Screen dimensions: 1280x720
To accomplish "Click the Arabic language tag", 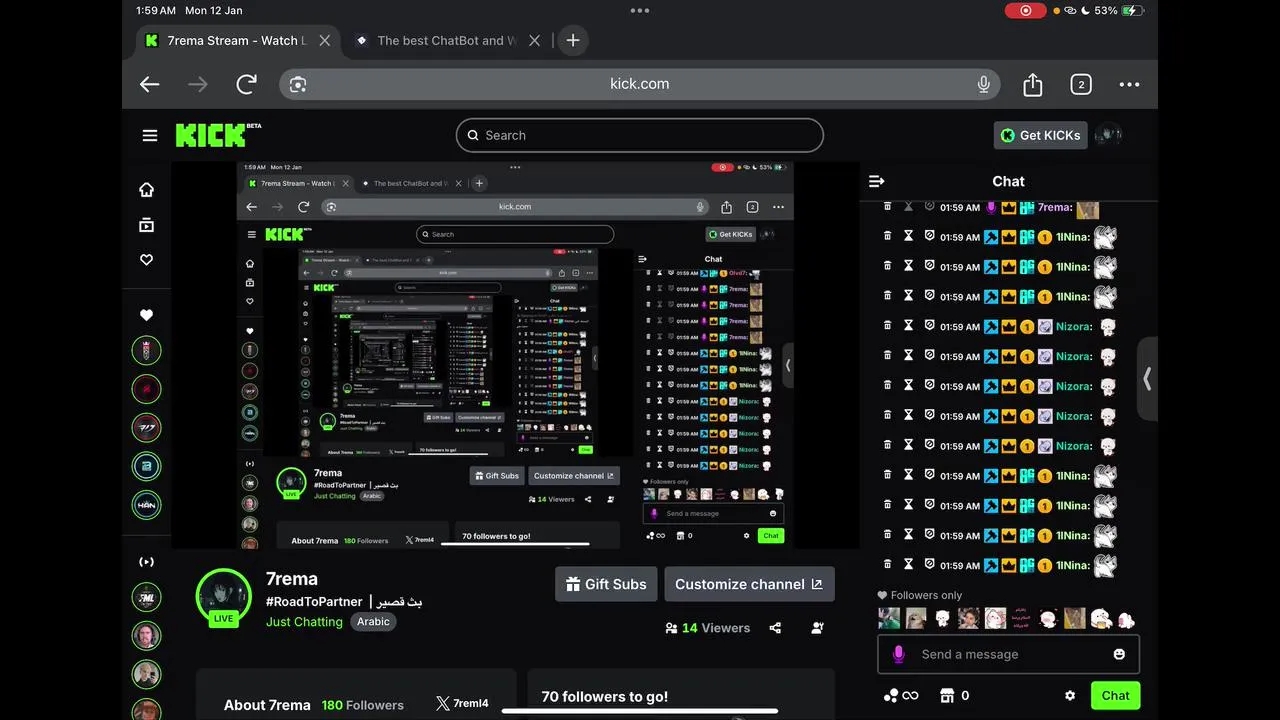I will (373, 622).
